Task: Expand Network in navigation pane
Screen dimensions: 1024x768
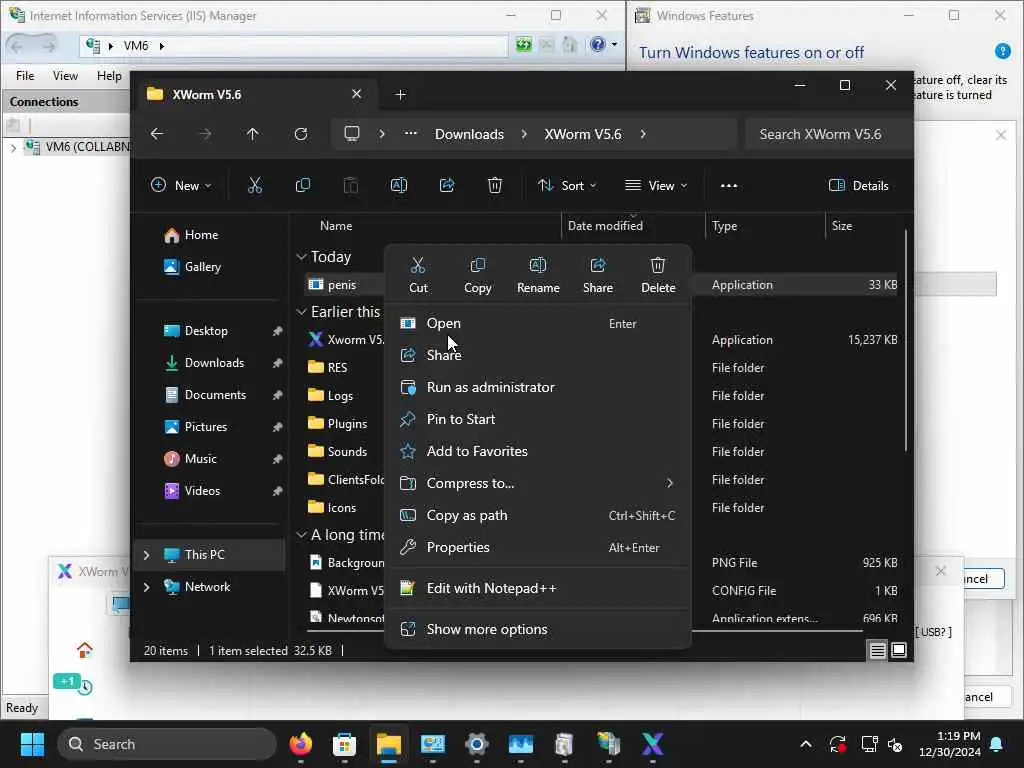Action: point(146,587)
